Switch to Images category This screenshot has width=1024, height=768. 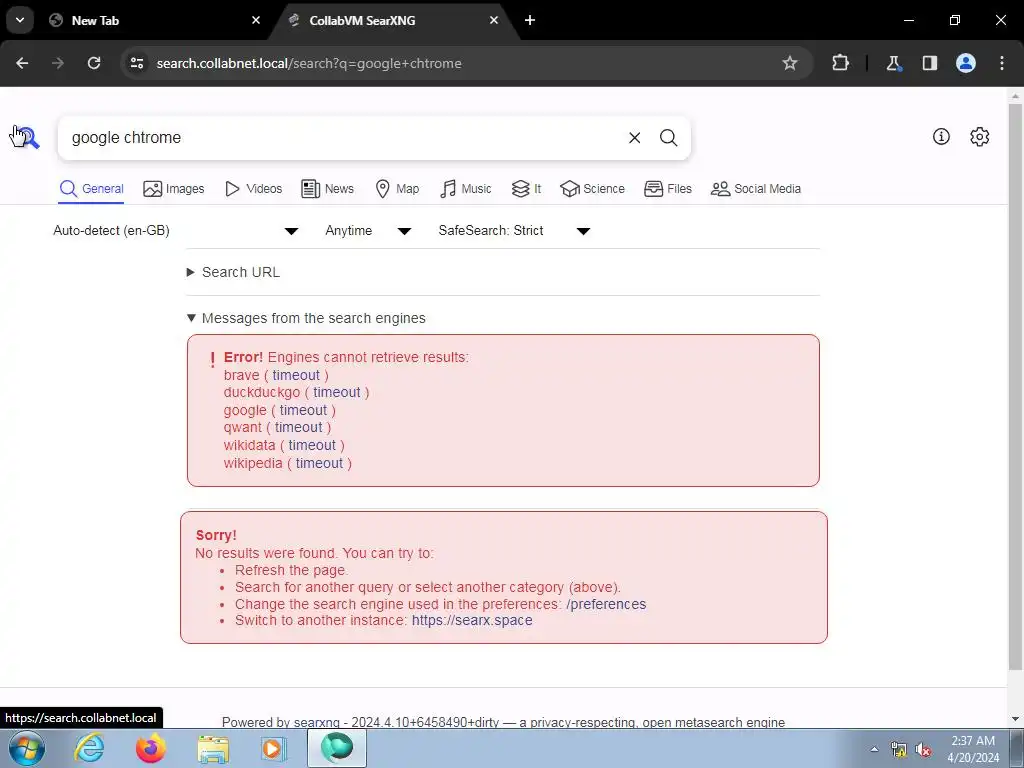(174, 189)
